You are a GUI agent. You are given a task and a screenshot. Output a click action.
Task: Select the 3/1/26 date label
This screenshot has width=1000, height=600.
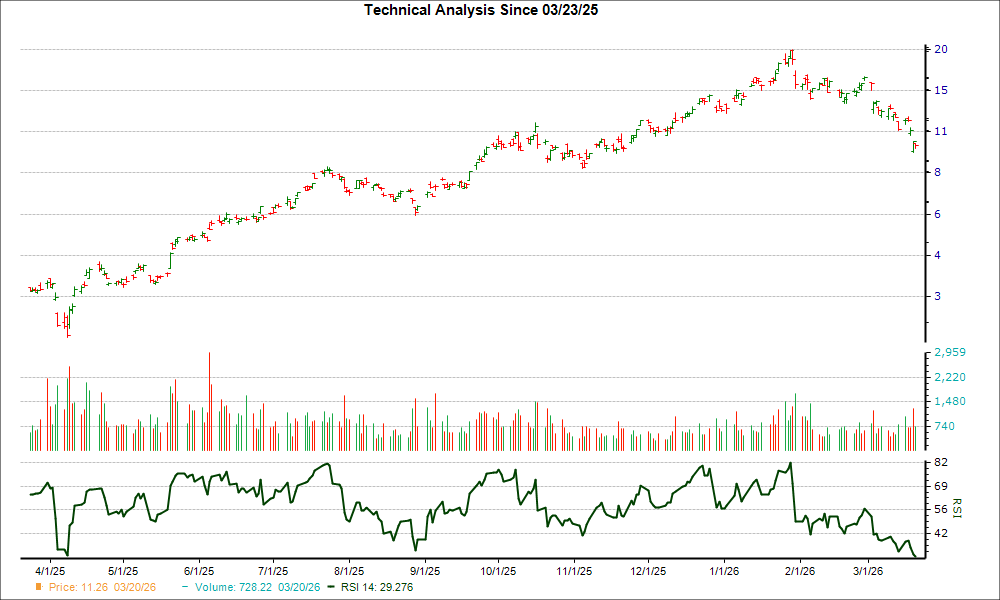[x=867, y=571]
